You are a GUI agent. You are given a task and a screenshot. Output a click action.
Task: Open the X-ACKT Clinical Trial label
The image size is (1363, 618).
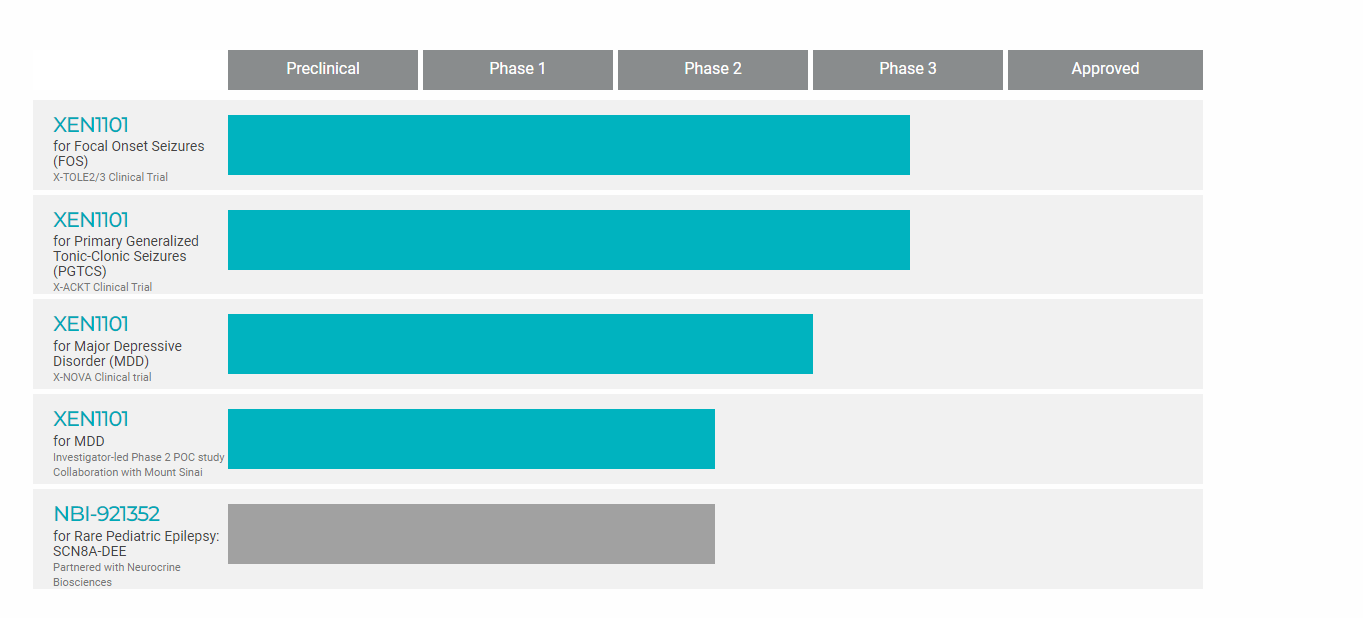click(x=102, y=287)
